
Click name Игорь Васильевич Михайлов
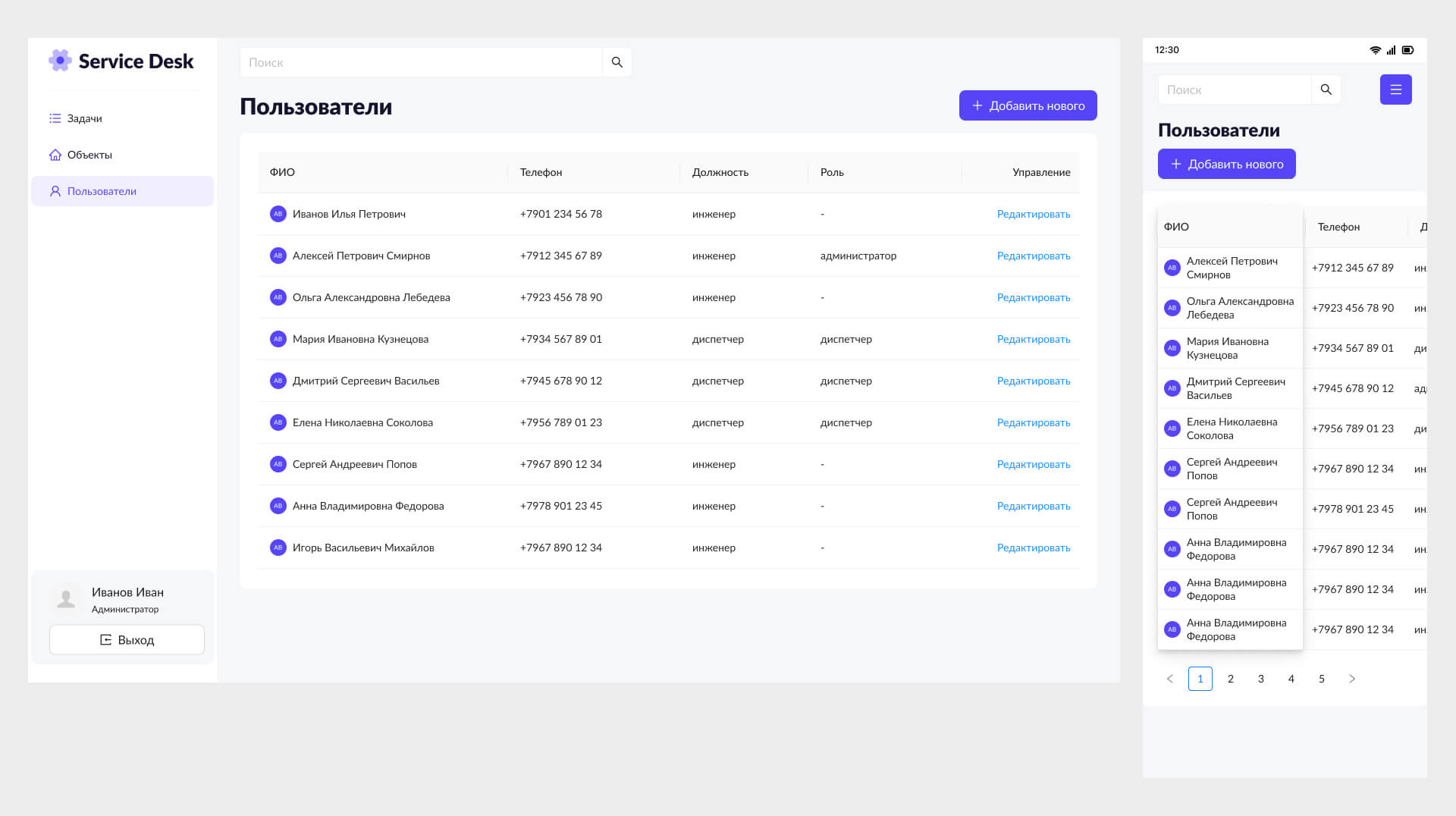(363, 548)
